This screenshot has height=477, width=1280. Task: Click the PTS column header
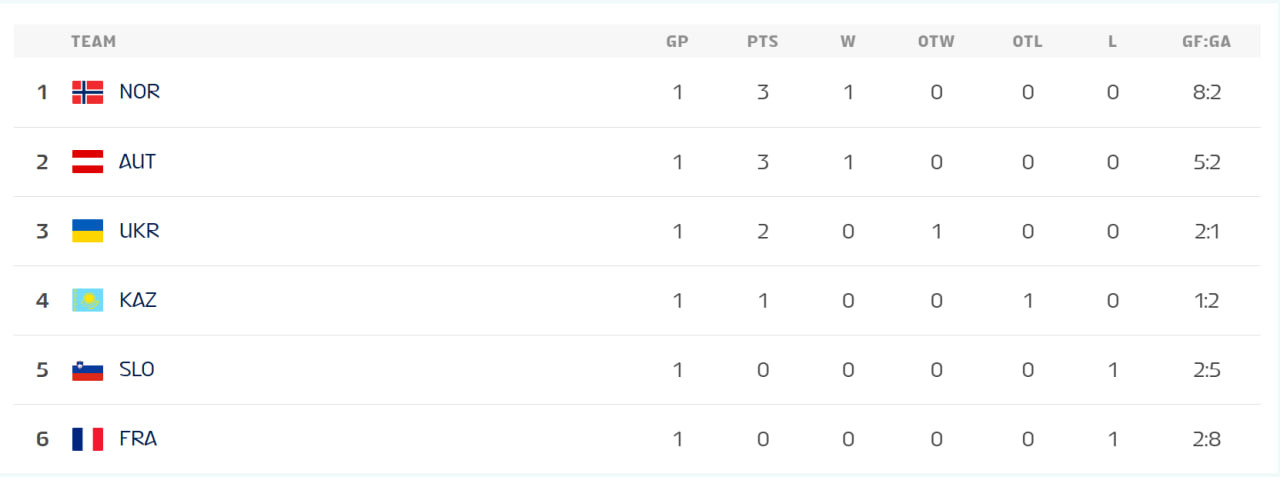pos(762,42)
